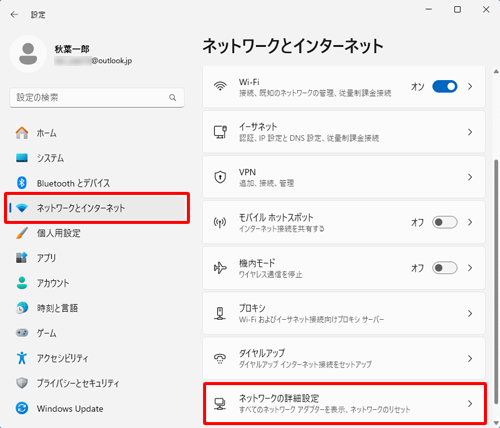Viewport: 500px width, 428px height.
Task: Click the プロキシ server icon
Action: click(220, 313)
